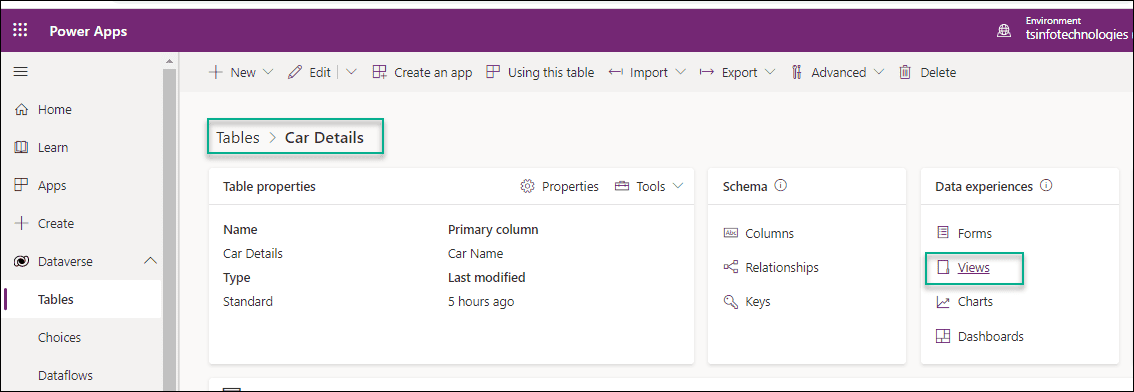The width and height of the screenshot is (1134, 392).
Task: Click the Standard type value
Action: tap(248, 302)
